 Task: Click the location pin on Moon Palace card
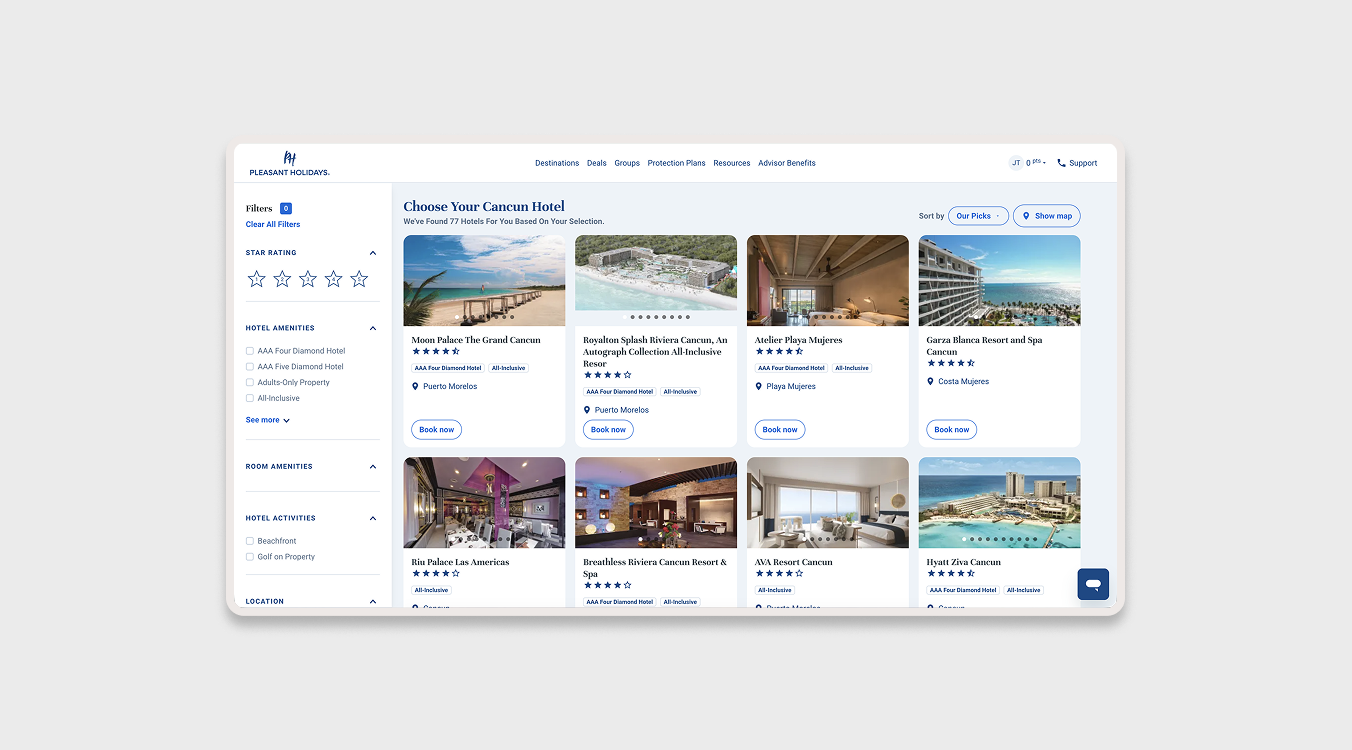point(415,386)
